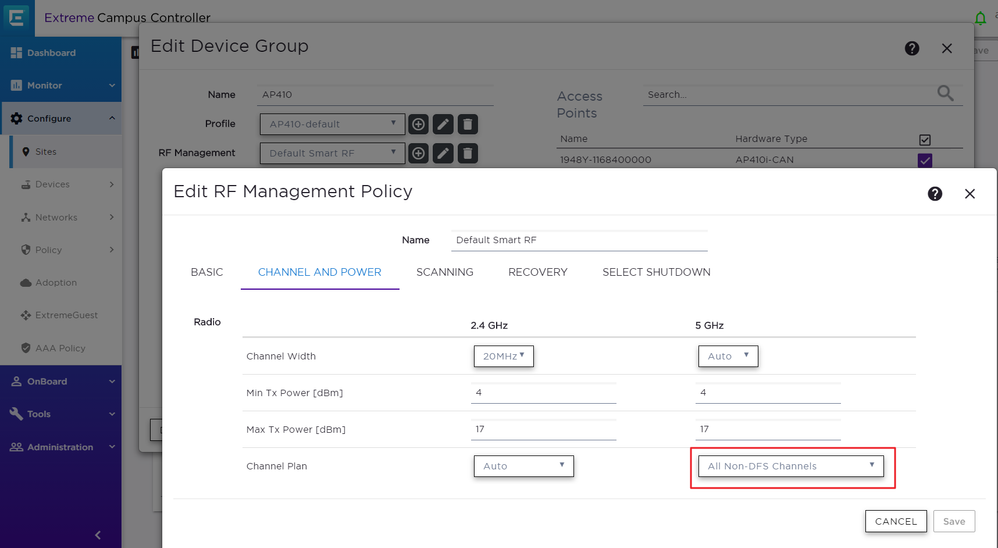The height and width of the screenshot is (548, 998).
Task: Click the help icon in Edit RF Management Policy
Action: (935, 194)
